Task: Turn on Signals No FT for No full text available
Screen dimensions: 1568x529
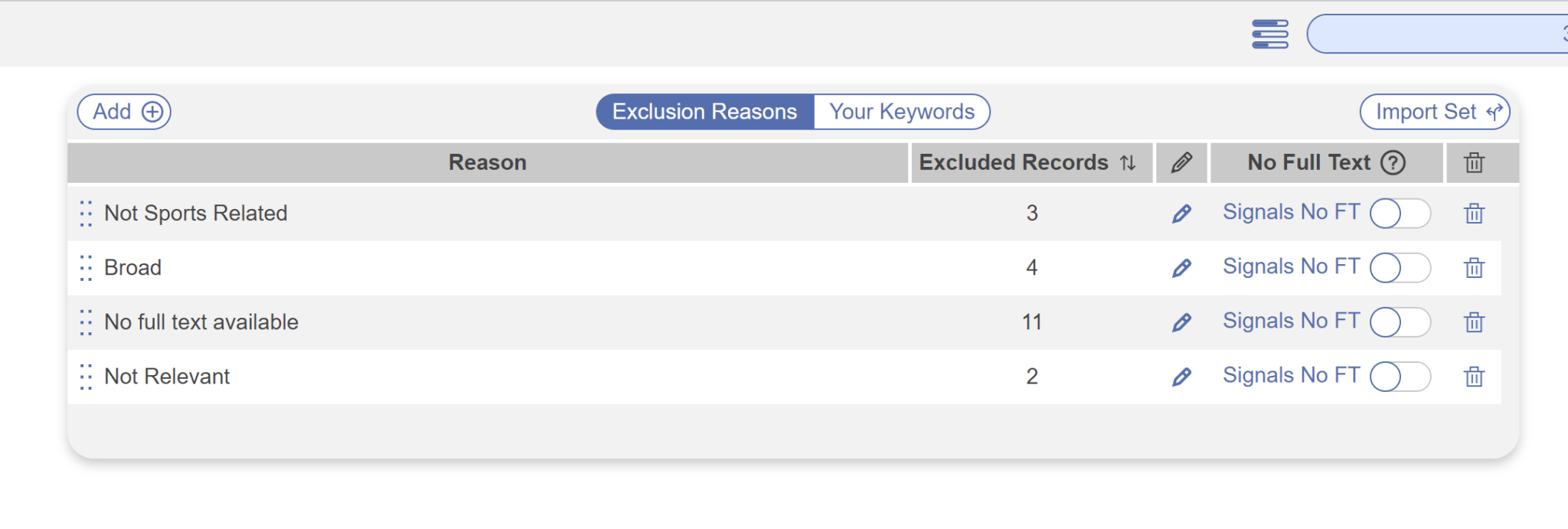Action: [1400, 322]
